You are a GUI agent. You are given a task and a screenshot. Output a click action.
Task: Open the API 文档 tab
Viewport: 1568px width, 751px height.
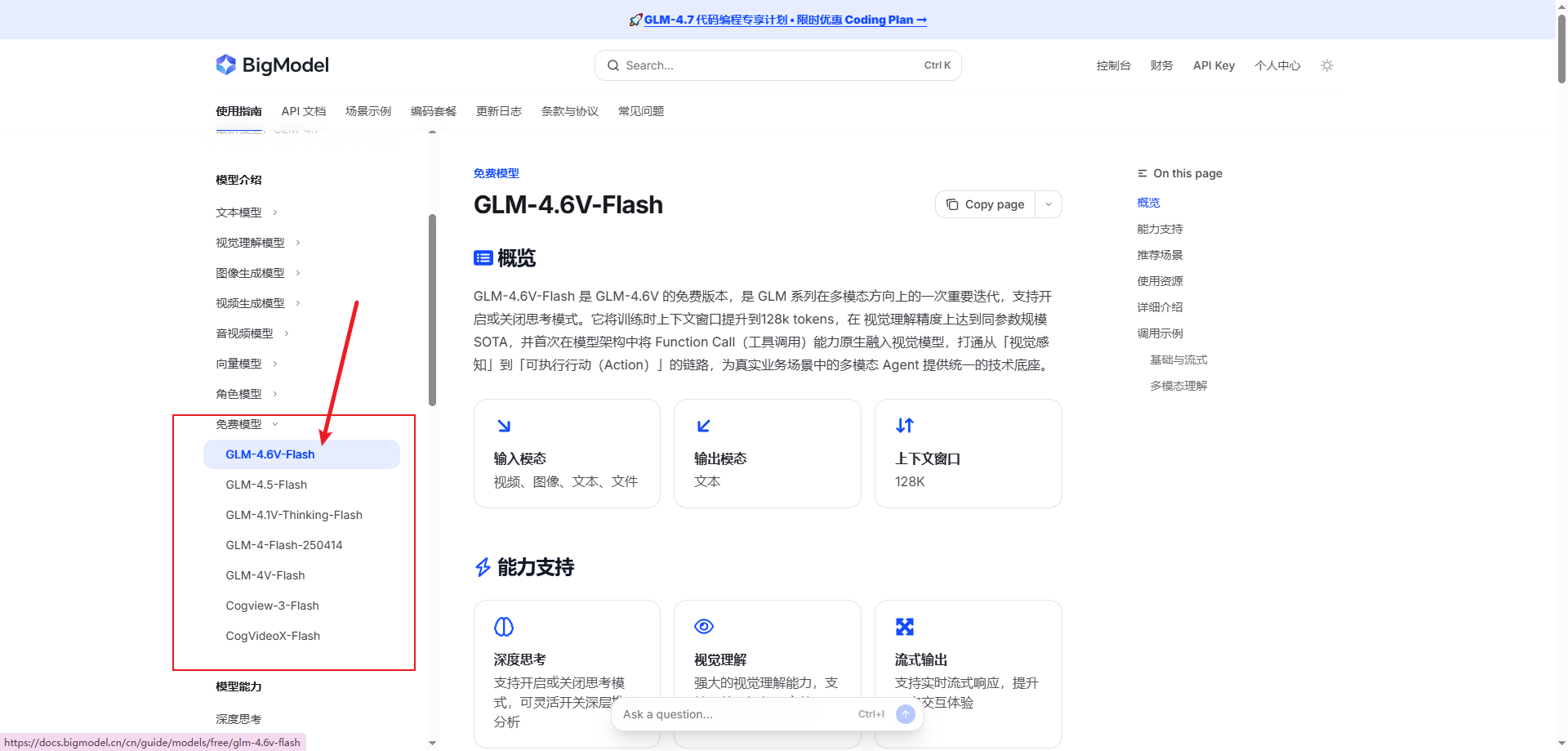(x=304, y=111)
